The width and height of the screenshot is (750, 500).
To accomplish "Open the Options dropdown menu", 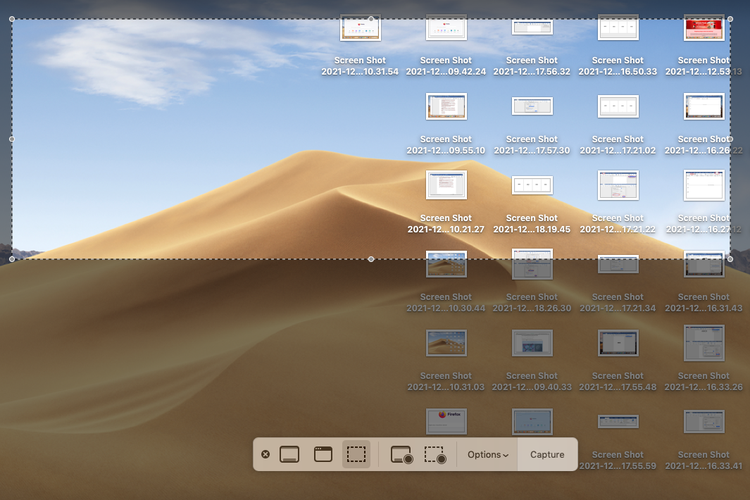I will 487,454.
